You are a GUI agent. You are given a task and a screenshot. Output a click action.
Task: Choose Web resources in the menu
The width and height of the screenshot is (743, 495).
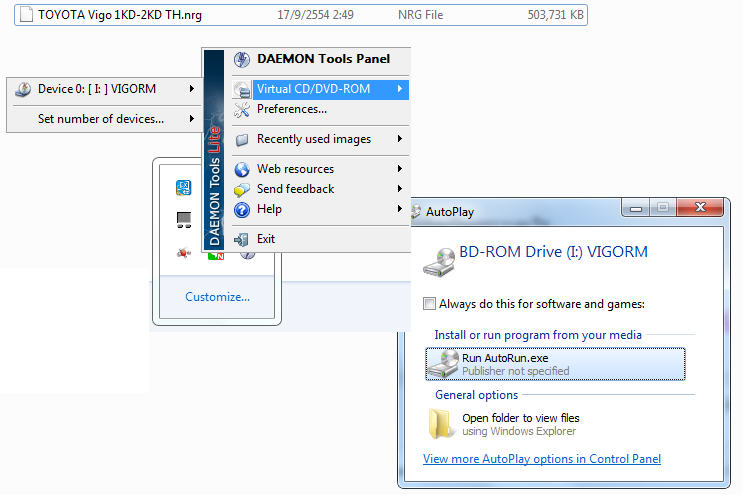(321, 169)
